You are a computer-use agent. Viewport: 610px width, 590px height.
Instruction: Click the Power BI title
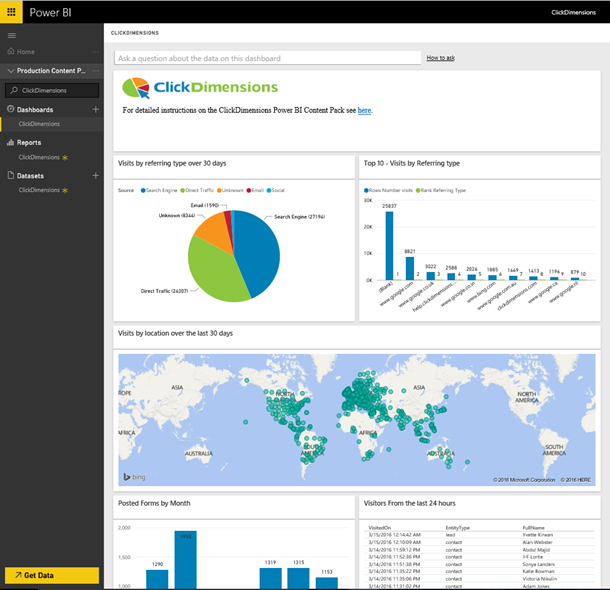pyautogui.click(x=50, y=12)
